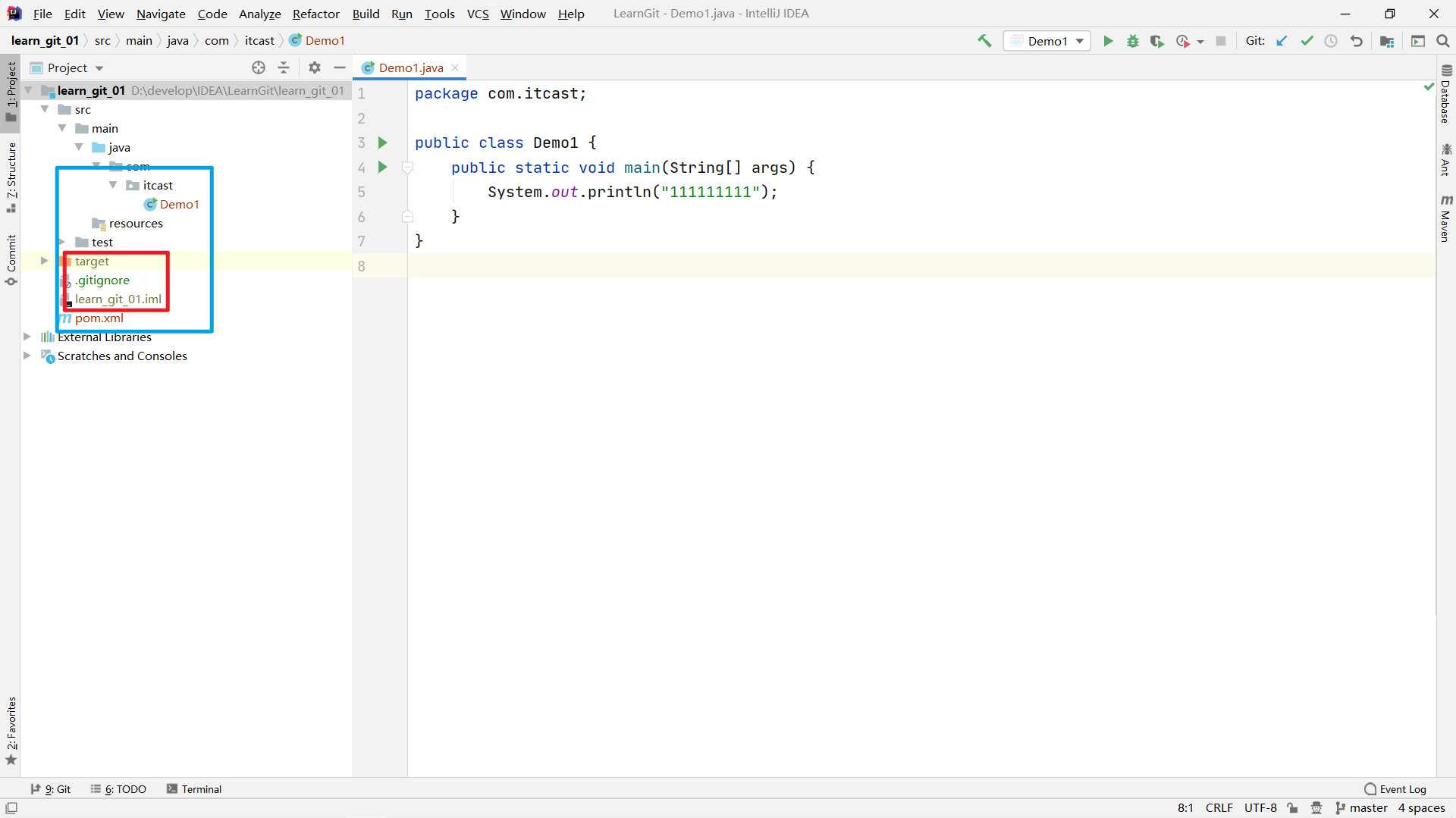Image resolution: width=1456 pixels, height=818 pixels.
Task: Click the 4 spaces indent setting
Action: pos(1421,808)
